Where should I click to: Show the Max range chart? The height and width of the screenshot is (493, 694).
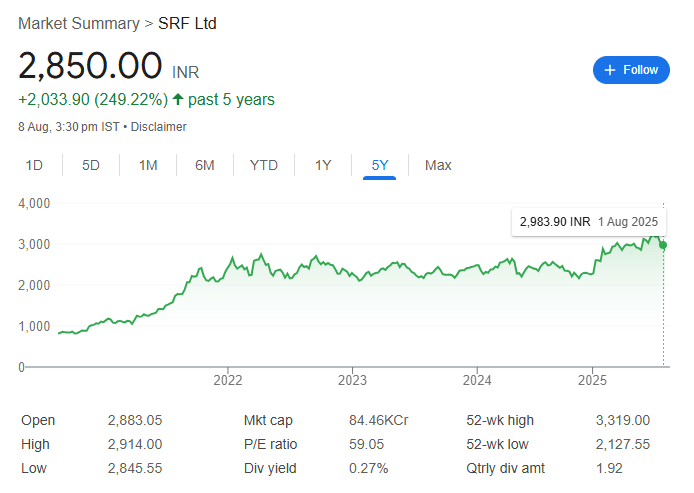(x=438, y=165)
